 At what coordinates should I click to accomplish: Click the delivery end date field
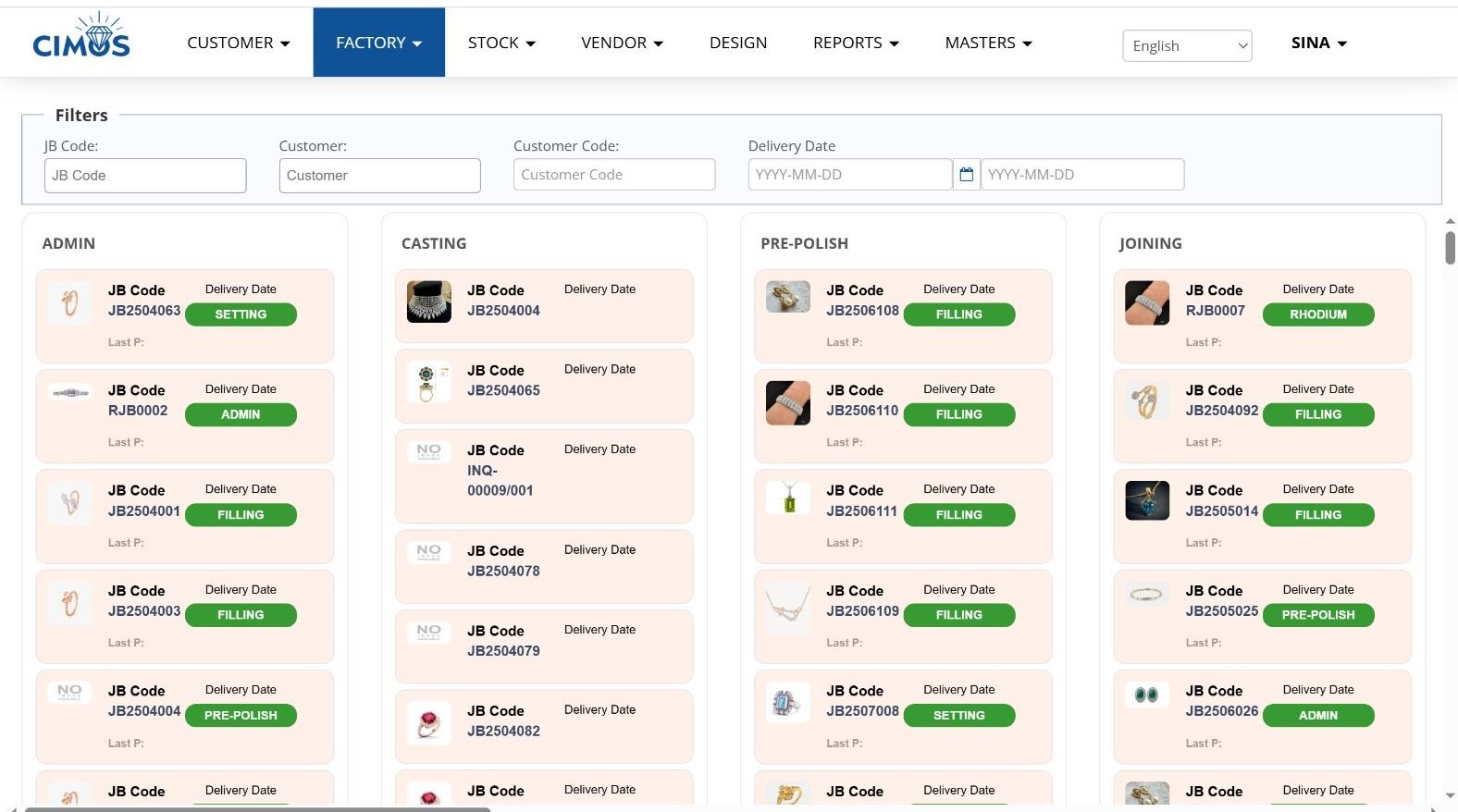[1082, 175]
